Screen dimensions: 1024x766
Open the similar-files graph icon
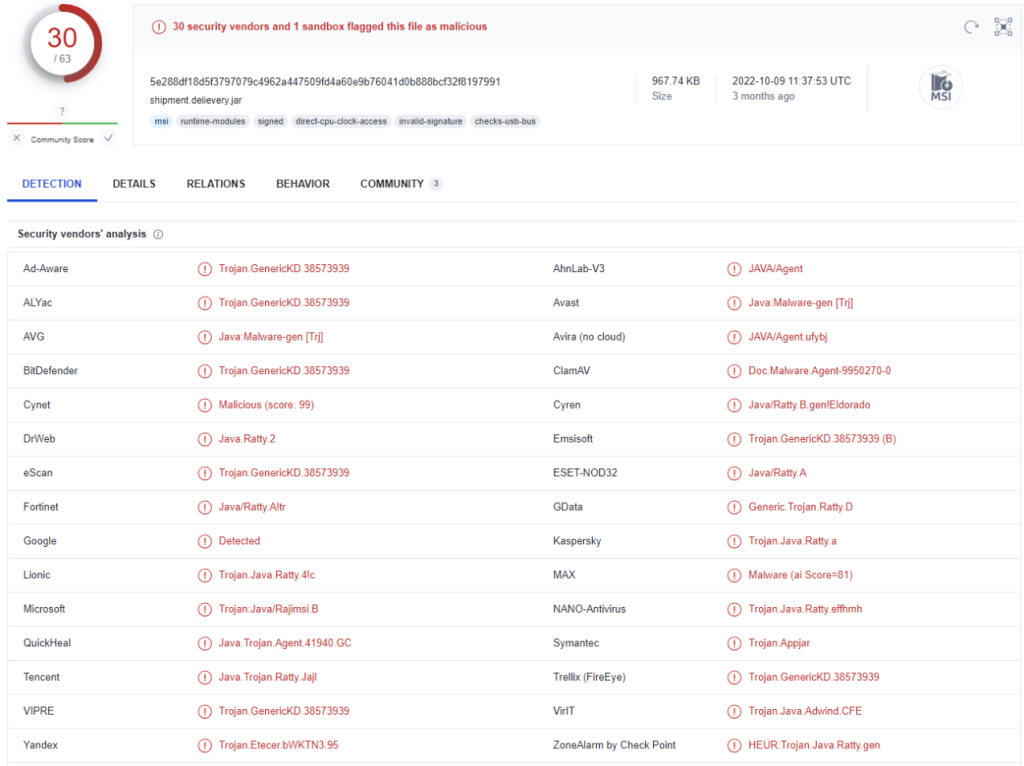click(1003, 27)
